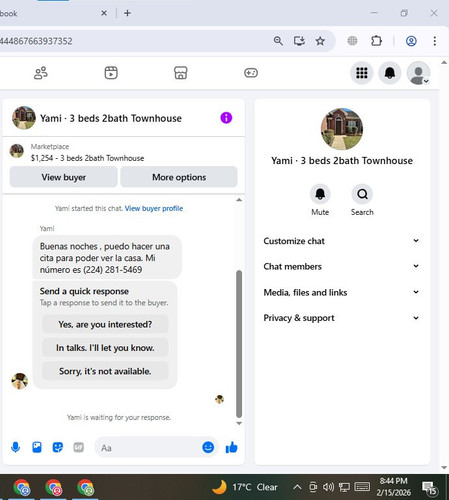
Task: Click the chat scroll up arrow
Action: click(x=239, y=200)
